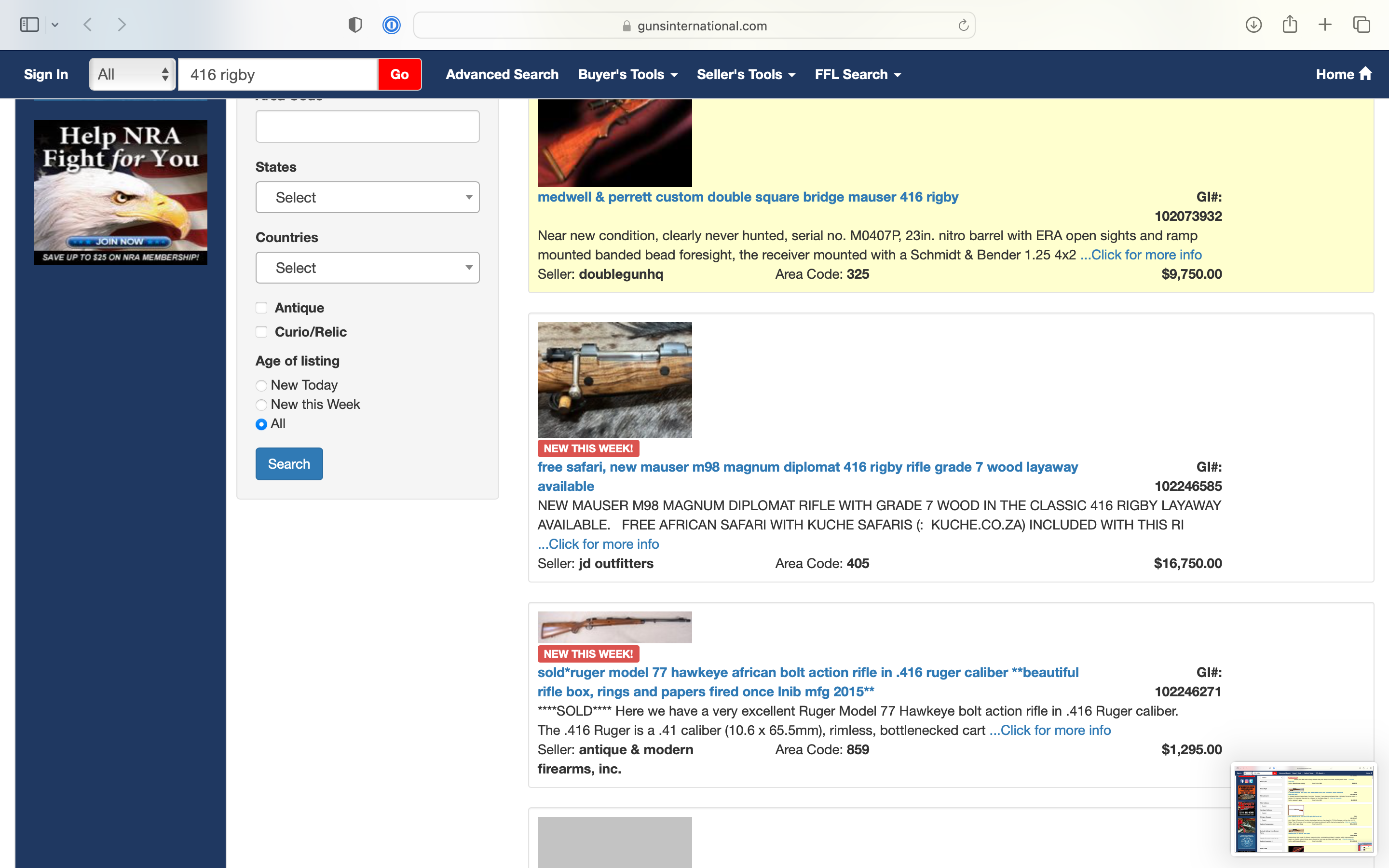Check the Curio/Relic checkbox
Viewport: 1389px width, 868px height.
(x=262, y=332)
